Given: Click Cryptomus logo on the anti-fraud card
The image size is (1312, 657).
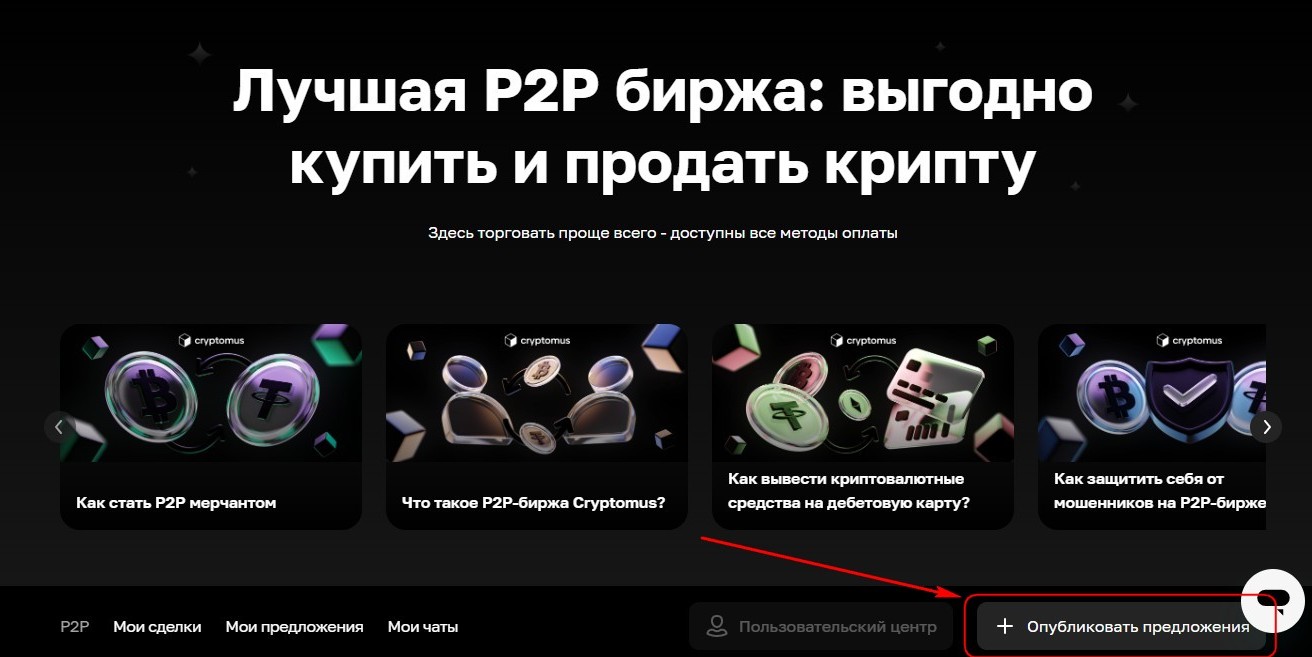Looking at the screenshot, I should pos(1189,340).
